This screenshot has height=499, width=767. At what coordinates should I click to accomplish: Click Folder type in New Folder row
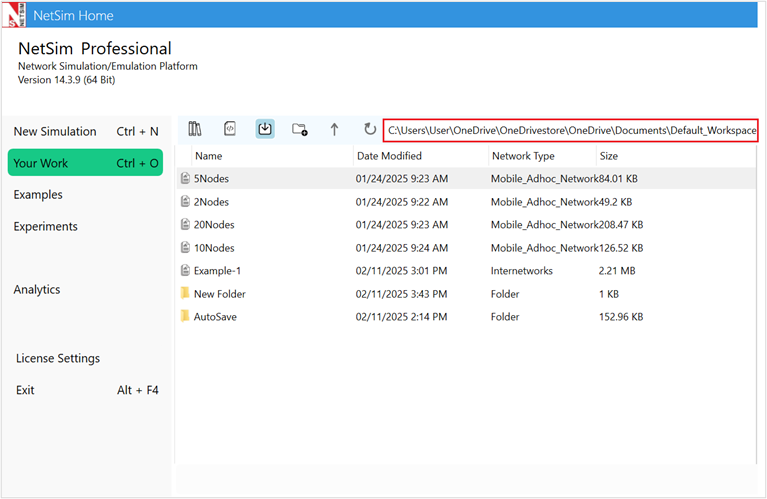505,294
